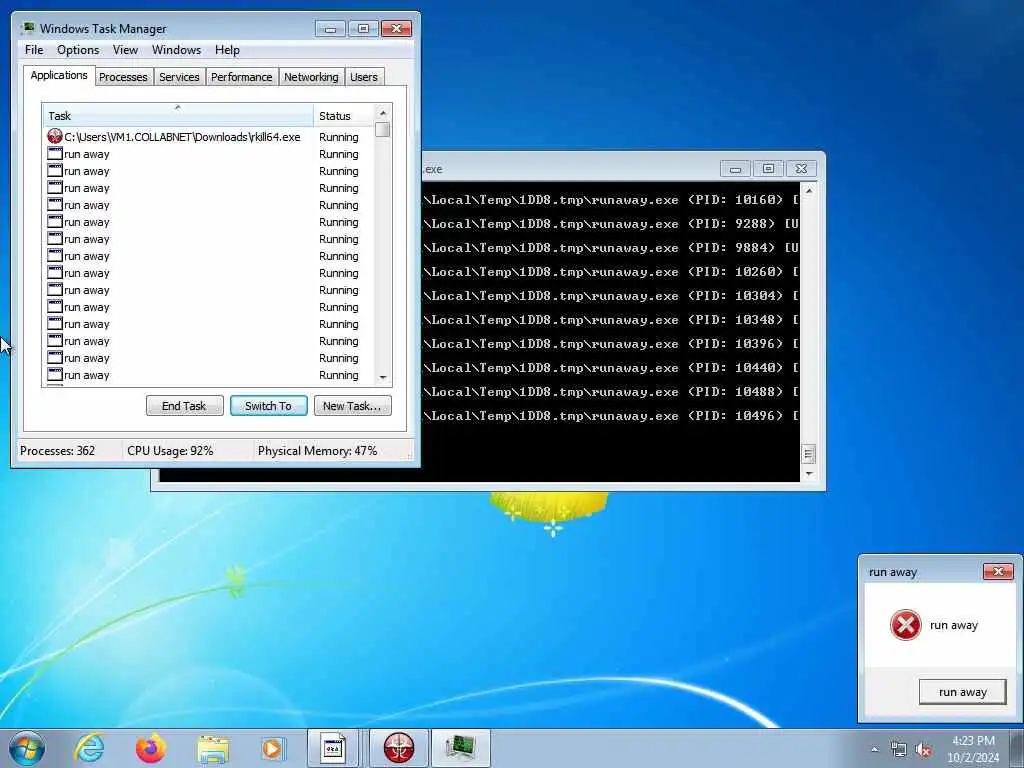1024x768 pixels.
Task: Click console line with PID 10496
Action: click(611, 416)
